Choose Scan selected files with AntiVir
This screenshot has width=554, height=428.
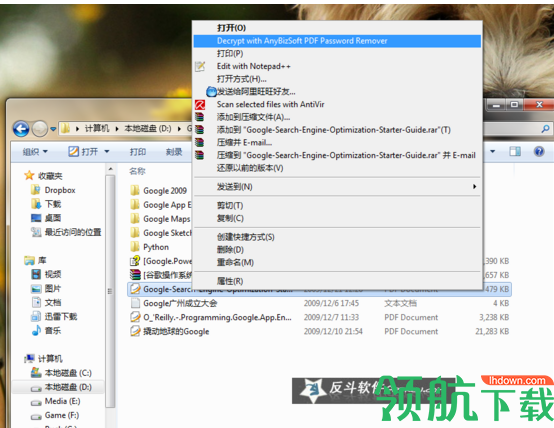click(x=337, y=104)
